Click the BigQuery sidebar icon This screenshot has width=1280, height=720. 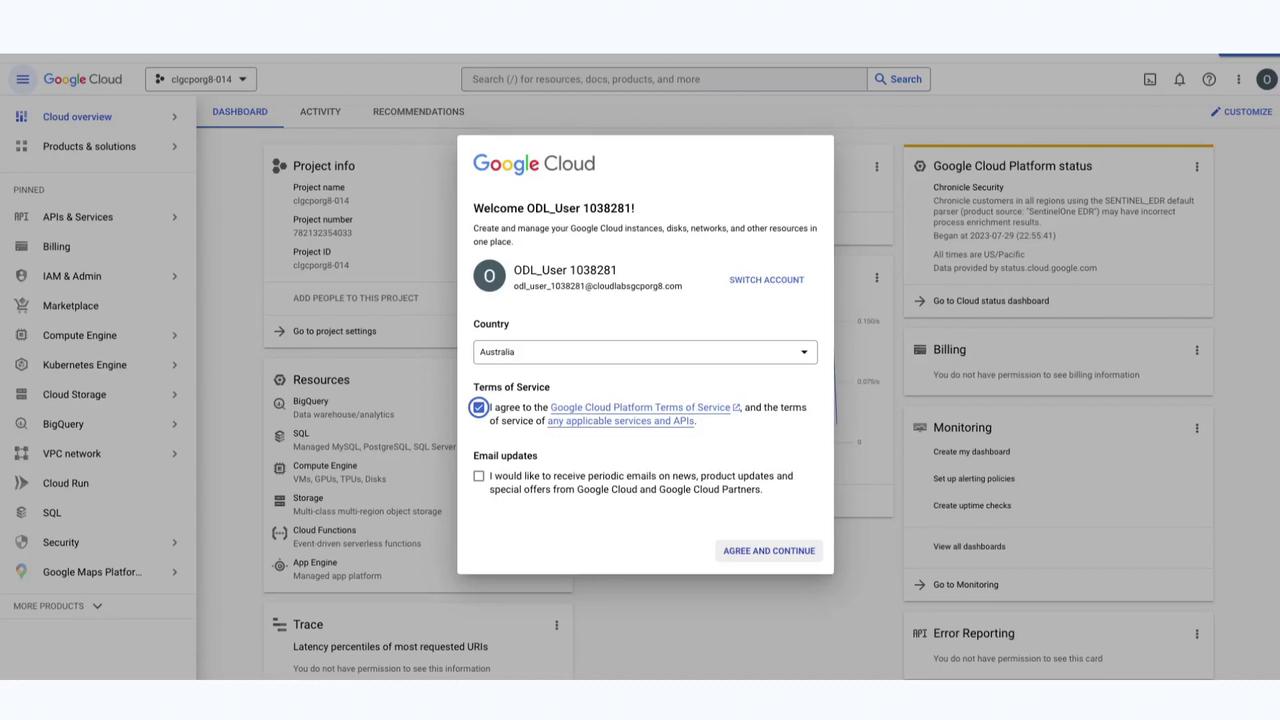coord(21,424)
